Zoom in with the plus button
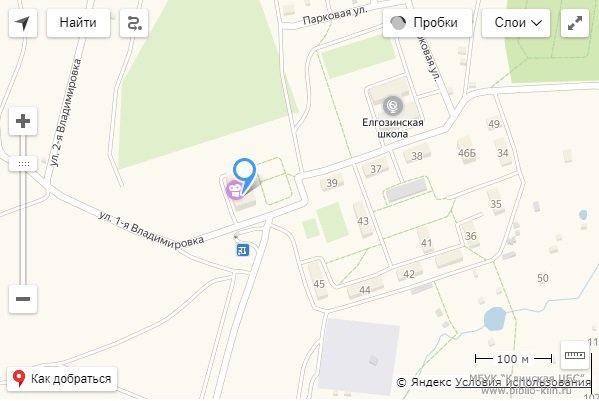This screenshot has width=599, height=401. (23, 121)
